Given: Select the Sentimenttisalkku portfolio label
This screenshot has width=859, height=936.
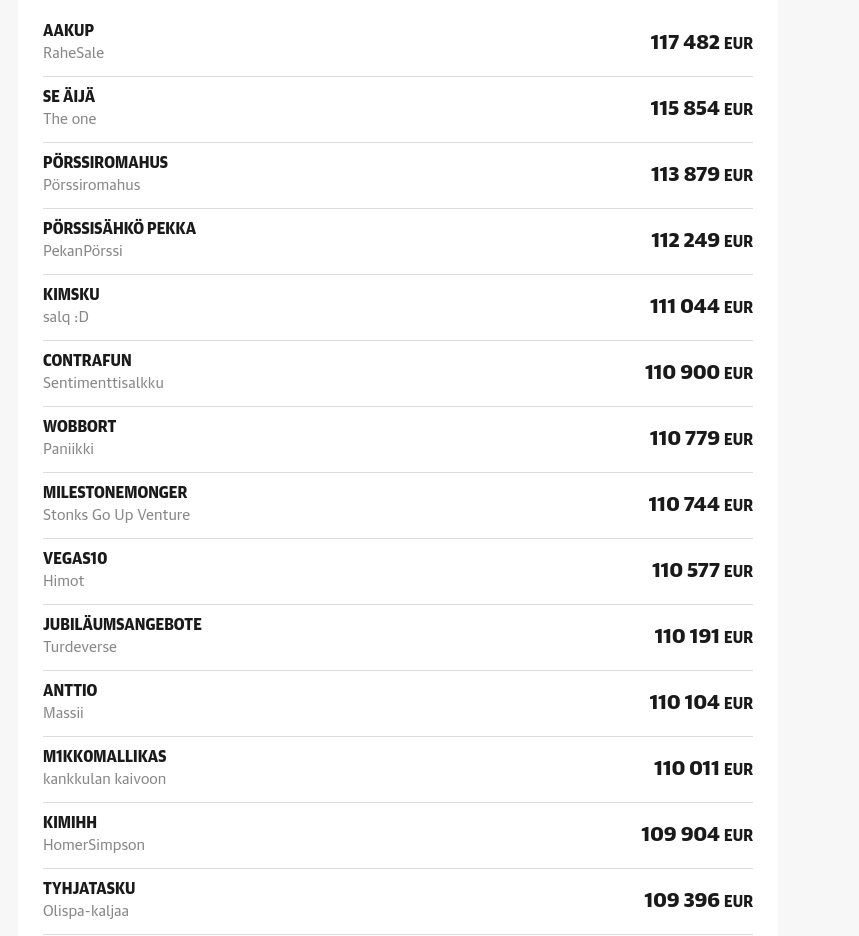Looking at the screenshot, I should tap(103, 383).
